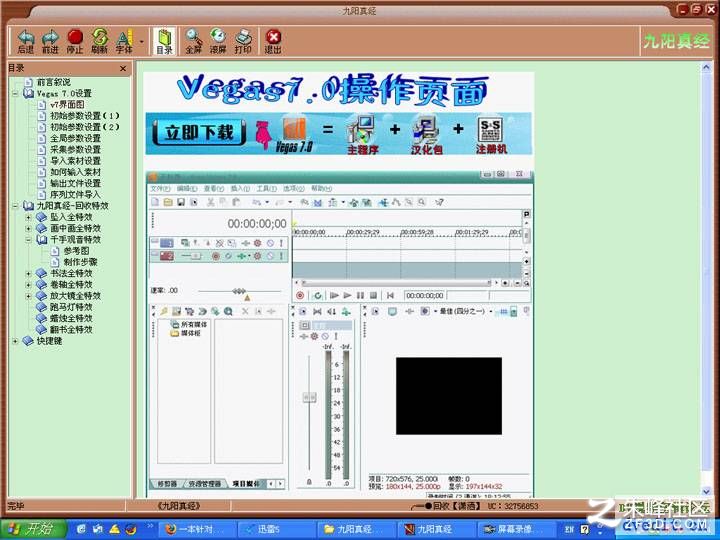
Task: Expand the 书法全特效 chapter
Action: pos(28,273)
